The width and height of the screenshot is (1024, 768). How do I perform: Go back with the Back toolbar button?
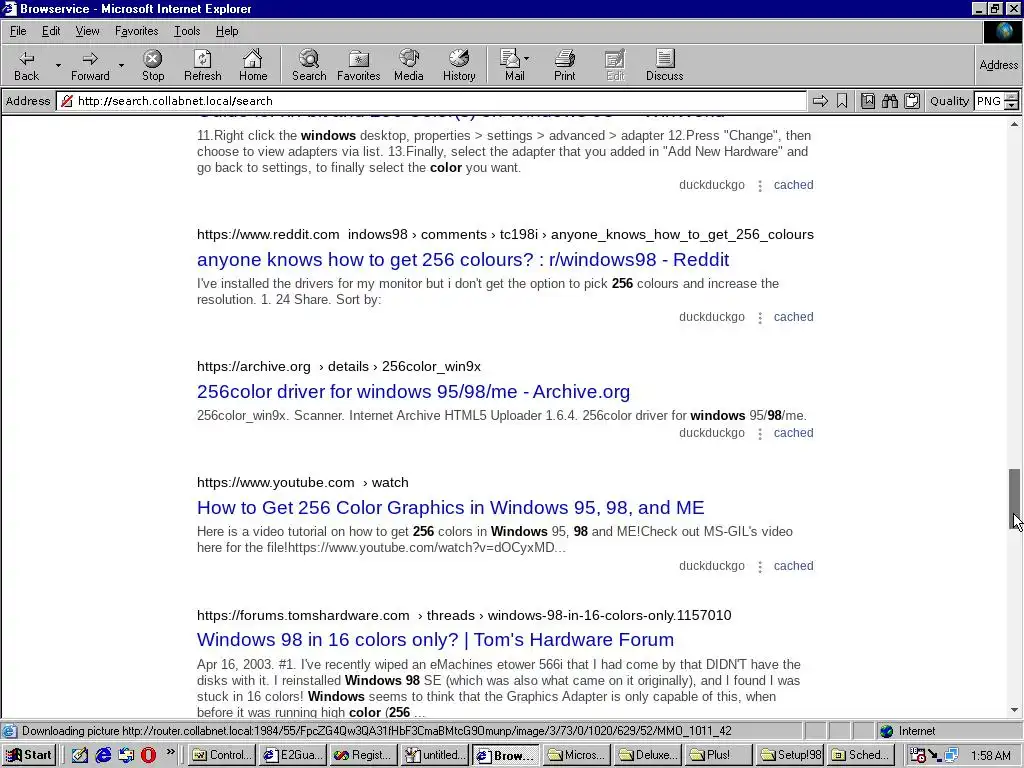(x=26, y=65)
